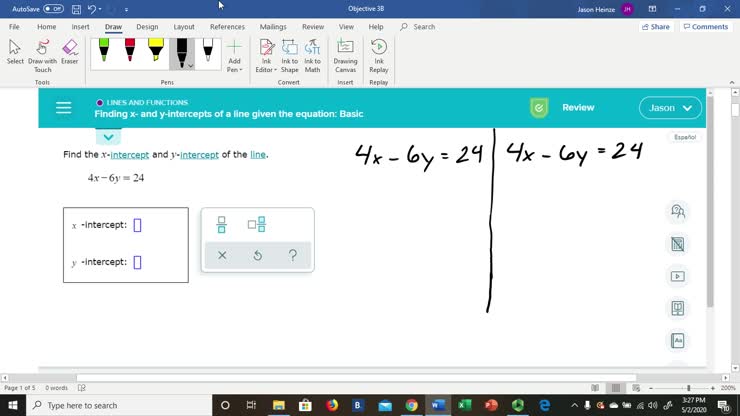The image size is (740, 416).
Task: Expand the chevron below the topic title
Action: 109,137
